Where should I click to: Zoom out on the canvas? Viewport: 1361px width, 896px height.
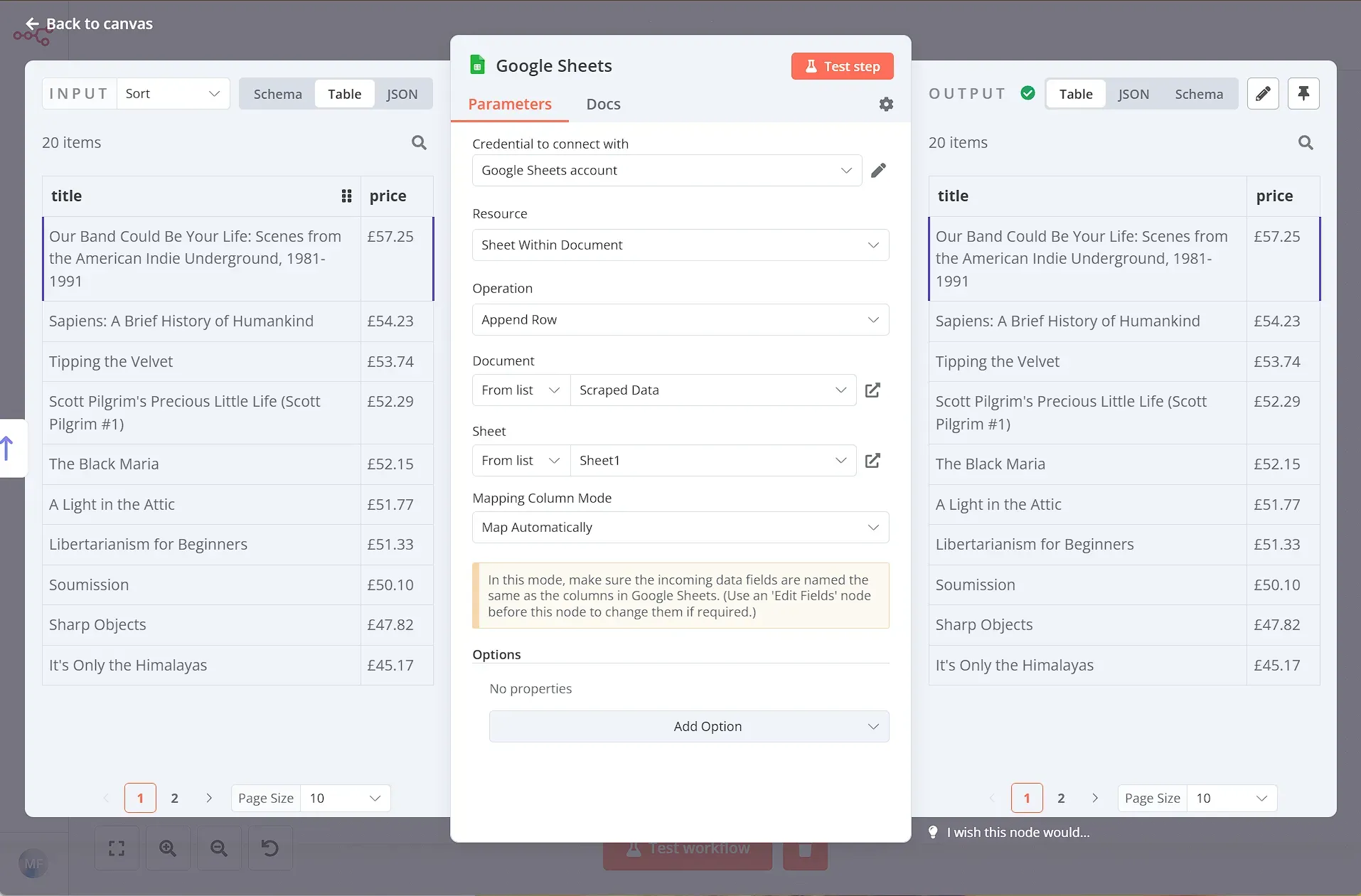click(x=218, y=848)
